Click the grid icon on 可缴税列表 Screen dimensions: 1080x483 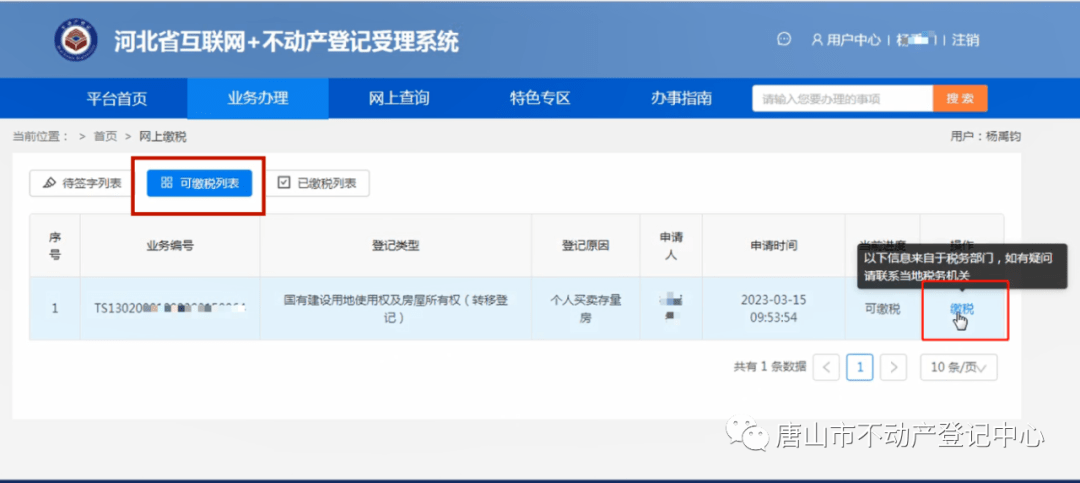pyautogui.click(x=166, y=183)
